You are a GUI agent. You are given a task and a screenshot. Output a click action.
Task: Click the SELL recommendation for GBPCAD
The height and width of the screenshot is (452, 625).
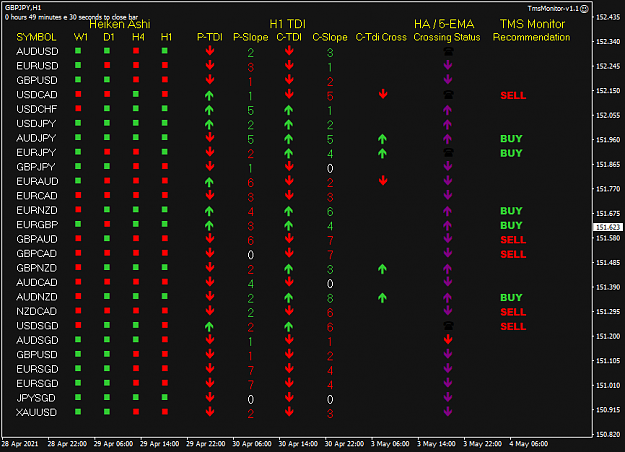pos(513,254)
